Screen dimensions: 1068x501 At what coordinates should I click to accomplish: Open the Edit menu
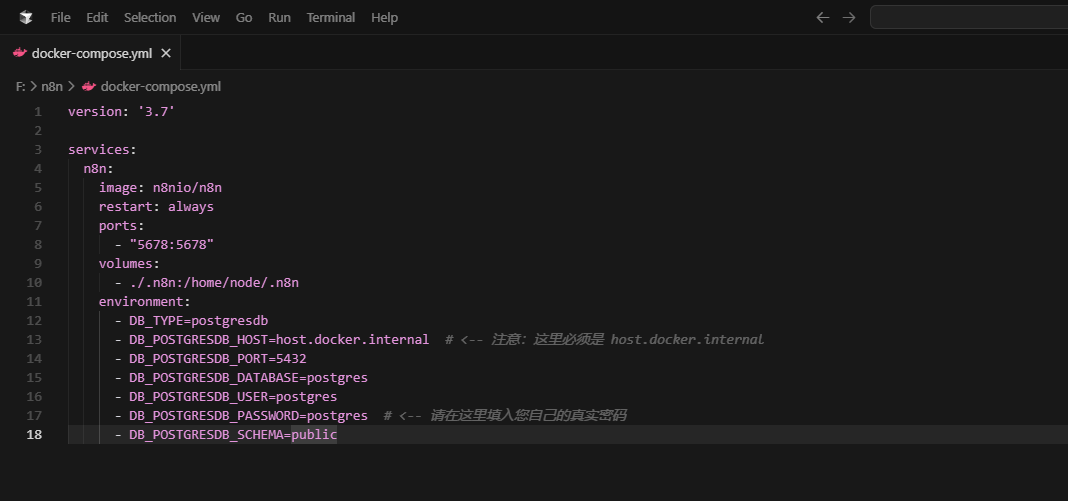pos(97,17)
